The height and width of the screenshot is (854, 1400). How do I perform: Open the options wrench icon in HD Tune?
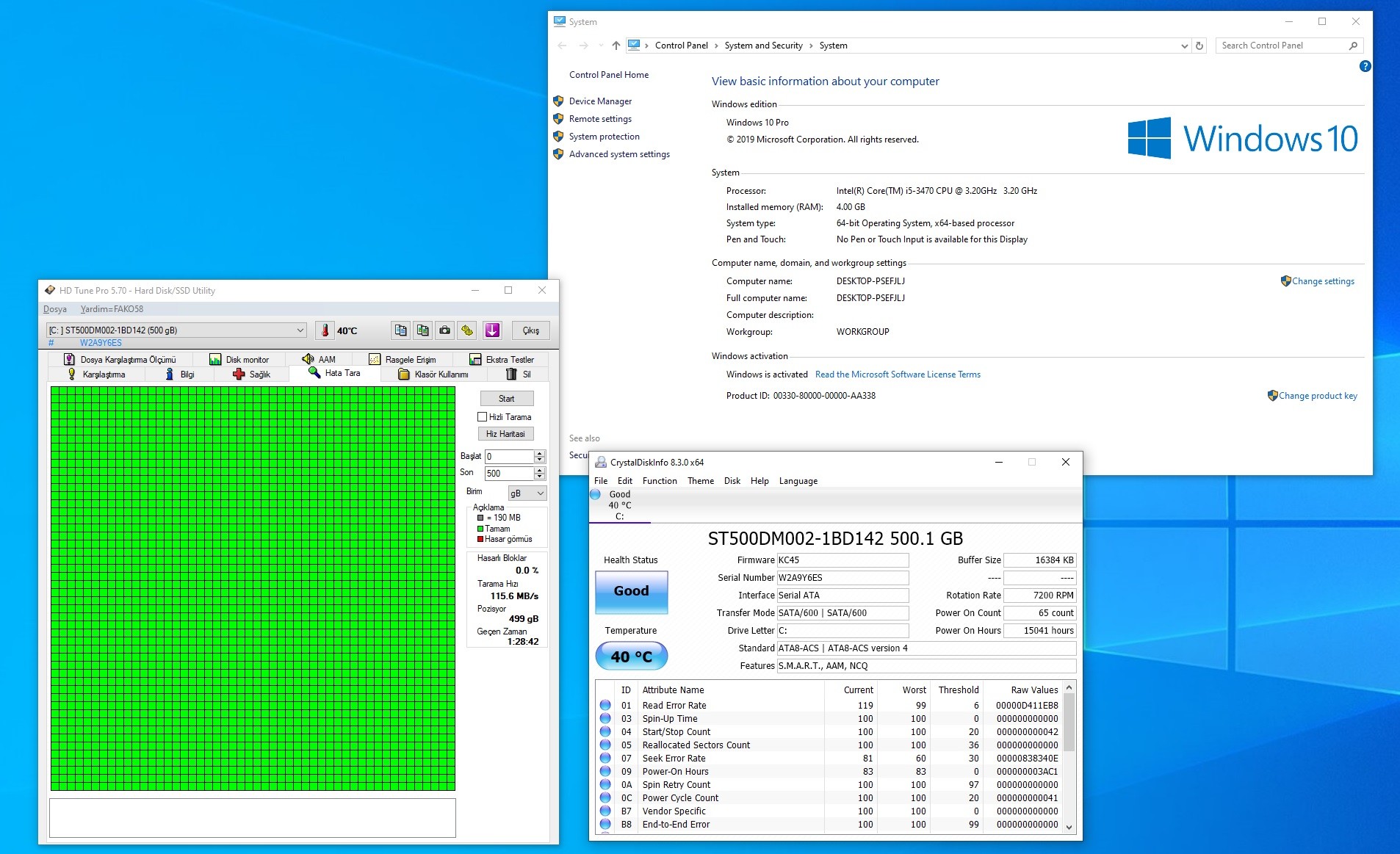(x=468, y=330)
